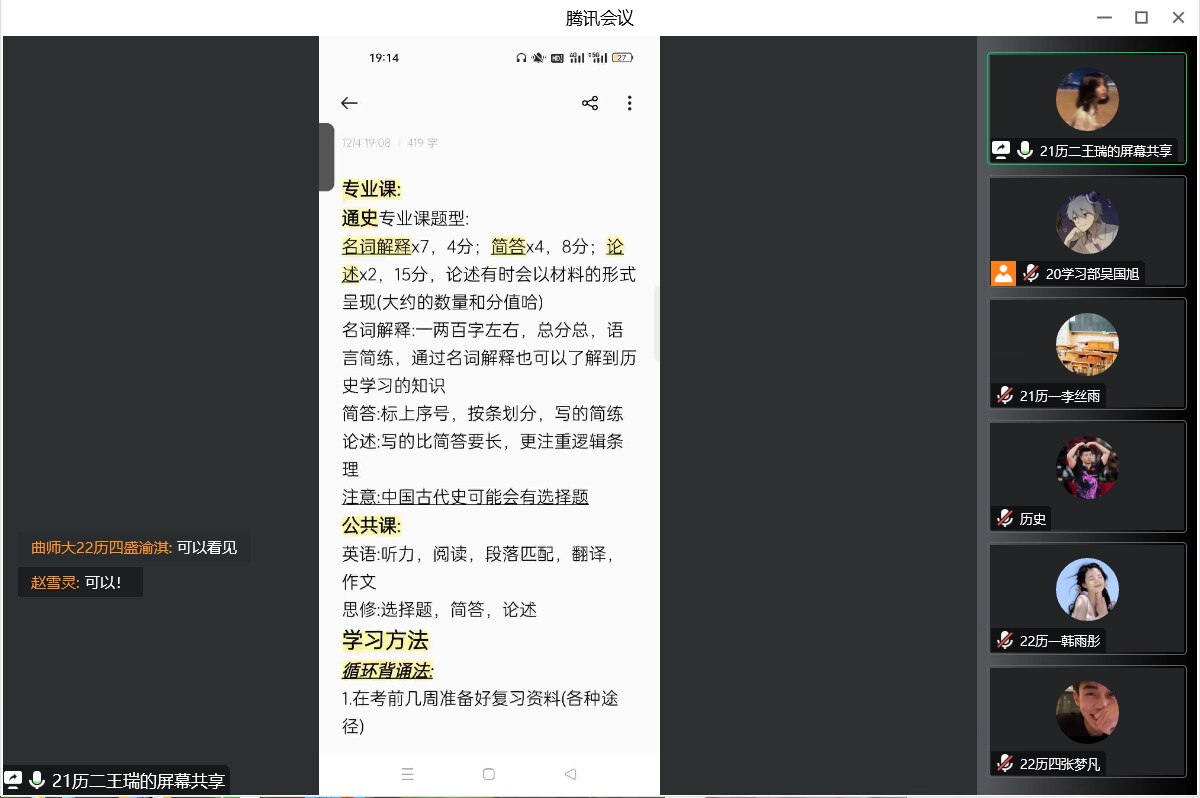Click the green microphone icon in bottom-left label

pos(37,781)
